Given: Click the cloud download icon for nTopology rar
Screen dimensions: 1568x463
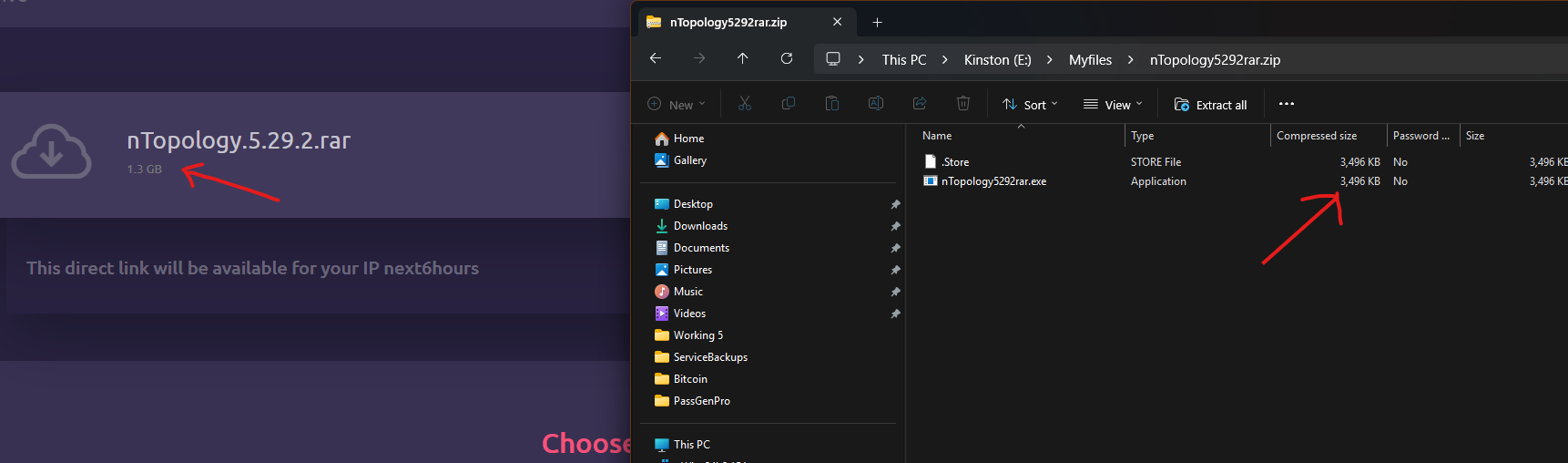Looking at the screenshot, I should coord(51,151).
